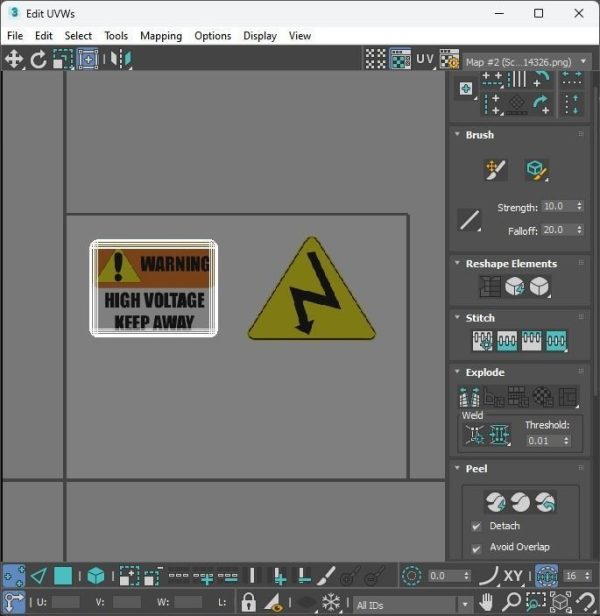
Task: Open the Tools menu
Action: coord(116,36)
